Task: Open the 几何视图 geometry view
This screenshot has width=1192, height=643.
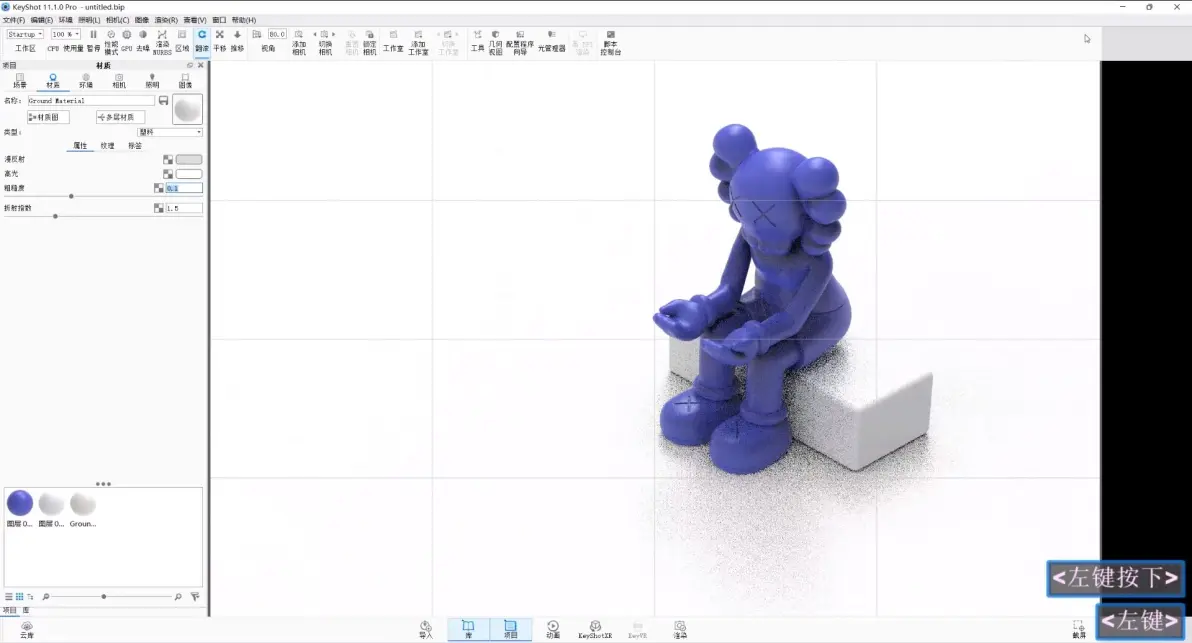Action: (496, 42)
